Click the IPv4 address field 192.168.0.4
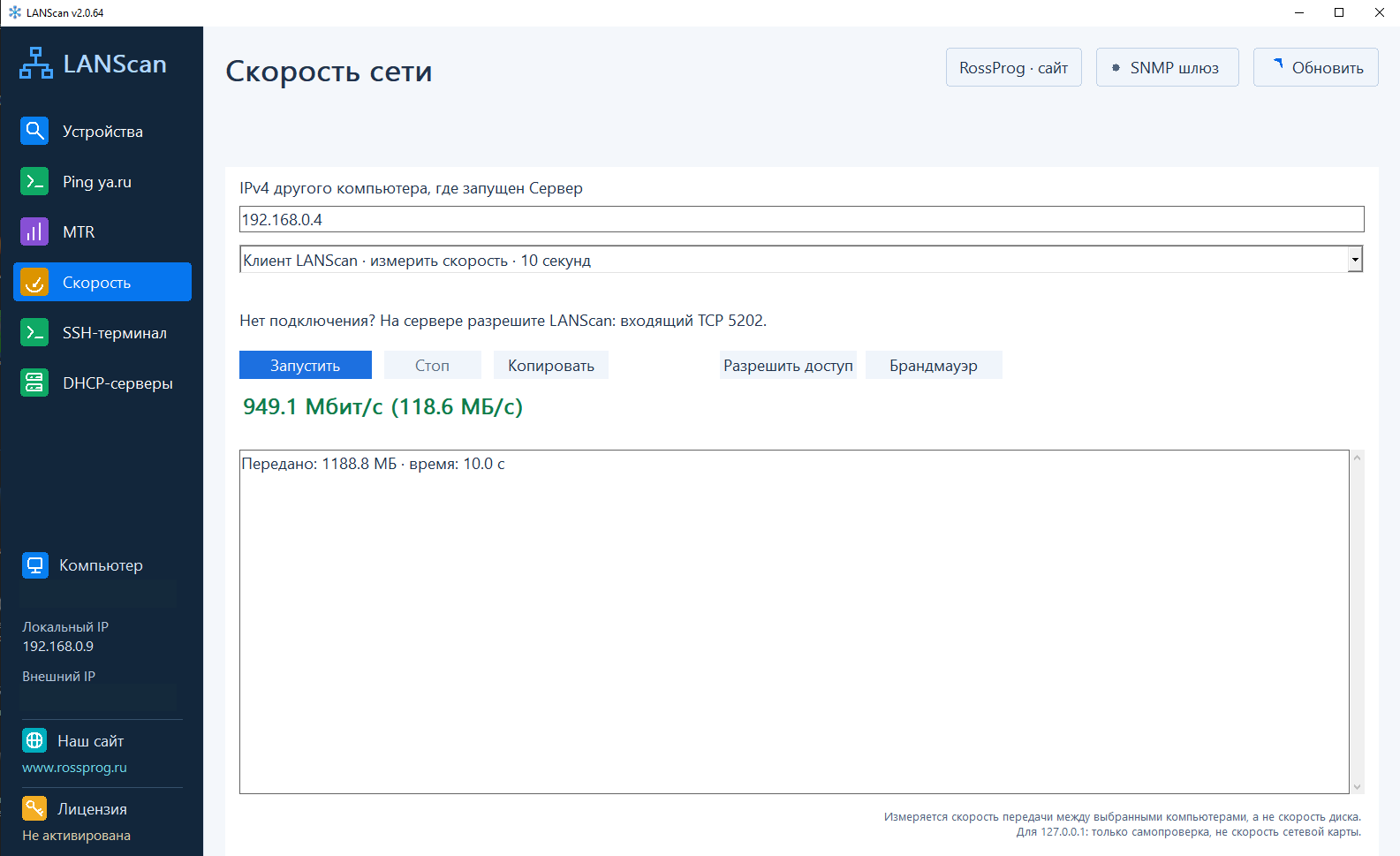This screenshot has width=1400, height=856. click(801, 219)
